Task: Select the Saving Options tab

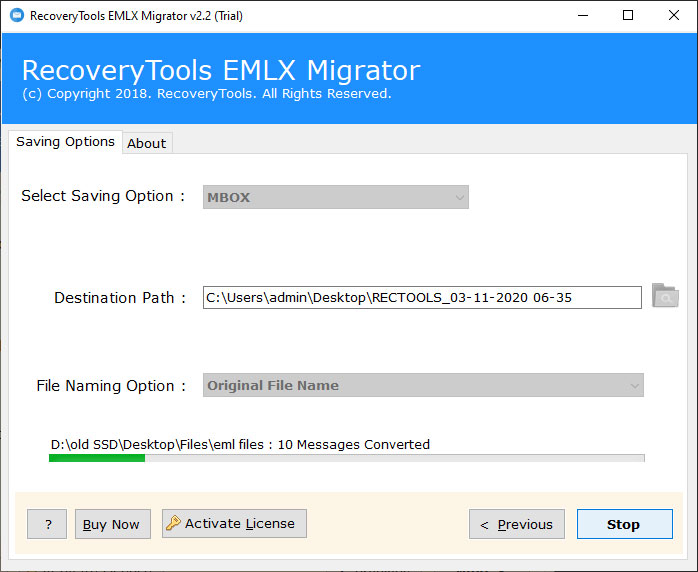Action: click(65, 142)
